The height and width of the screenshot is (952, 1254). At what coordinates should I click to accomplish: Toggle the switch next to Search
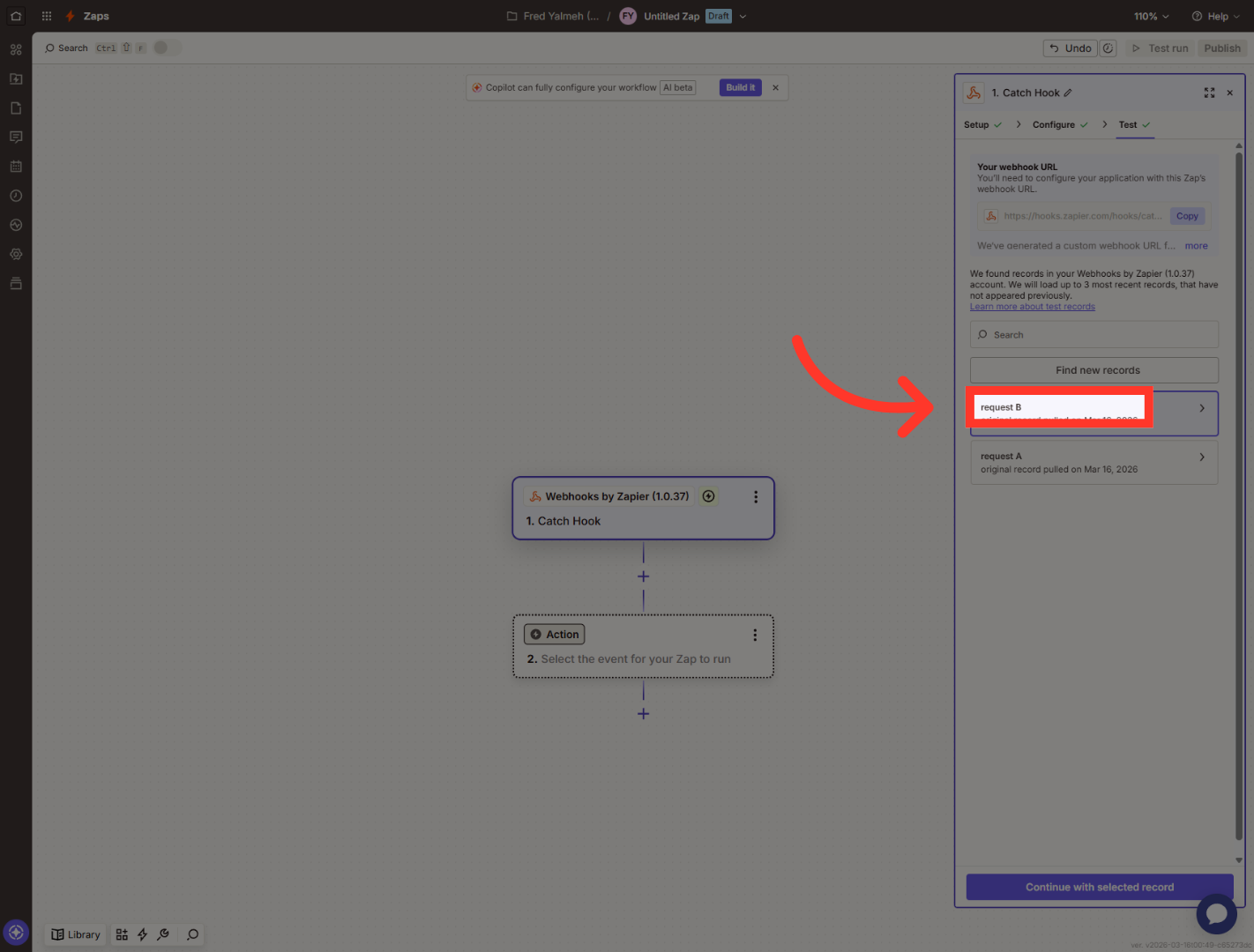(167, 48)
